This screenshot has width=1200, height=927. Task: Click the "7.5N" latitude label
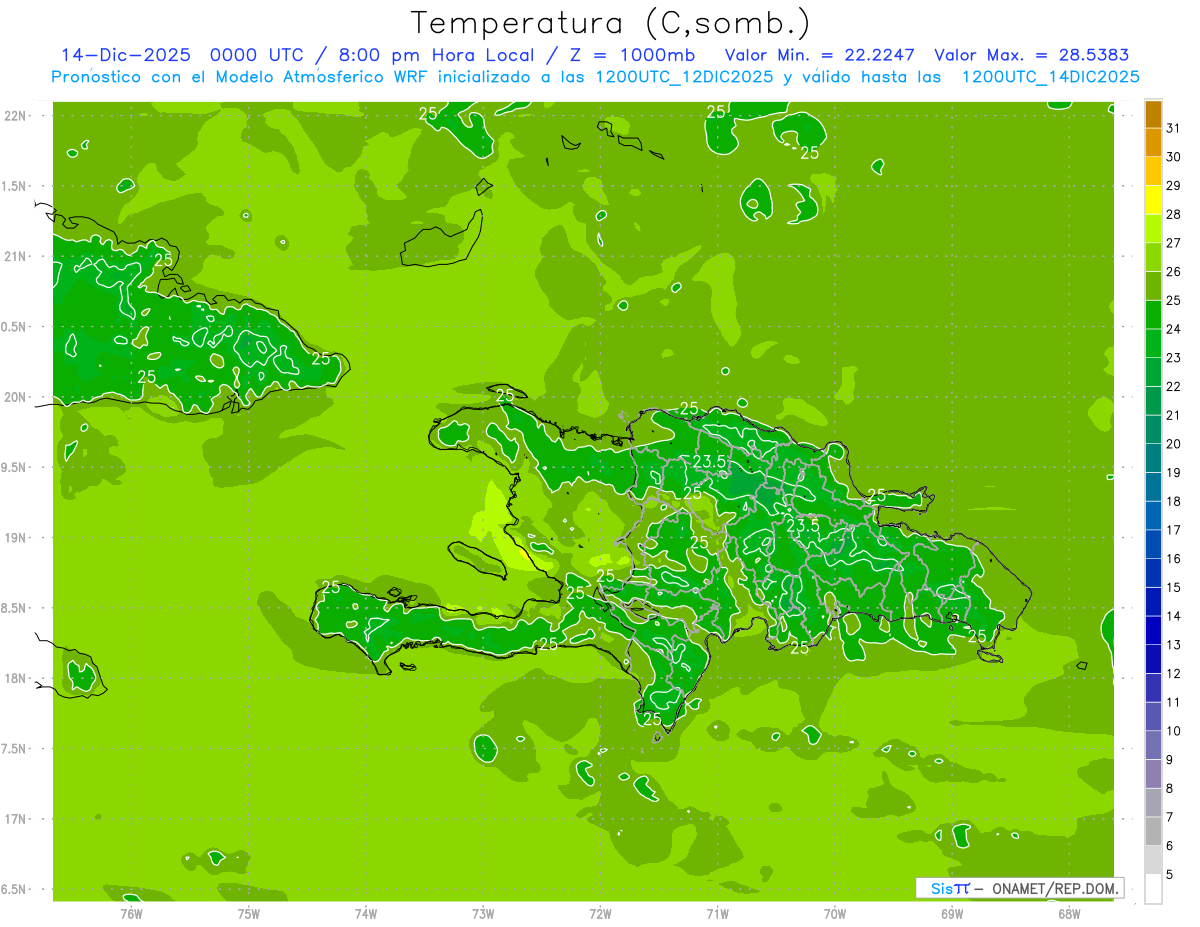(16, 749)
